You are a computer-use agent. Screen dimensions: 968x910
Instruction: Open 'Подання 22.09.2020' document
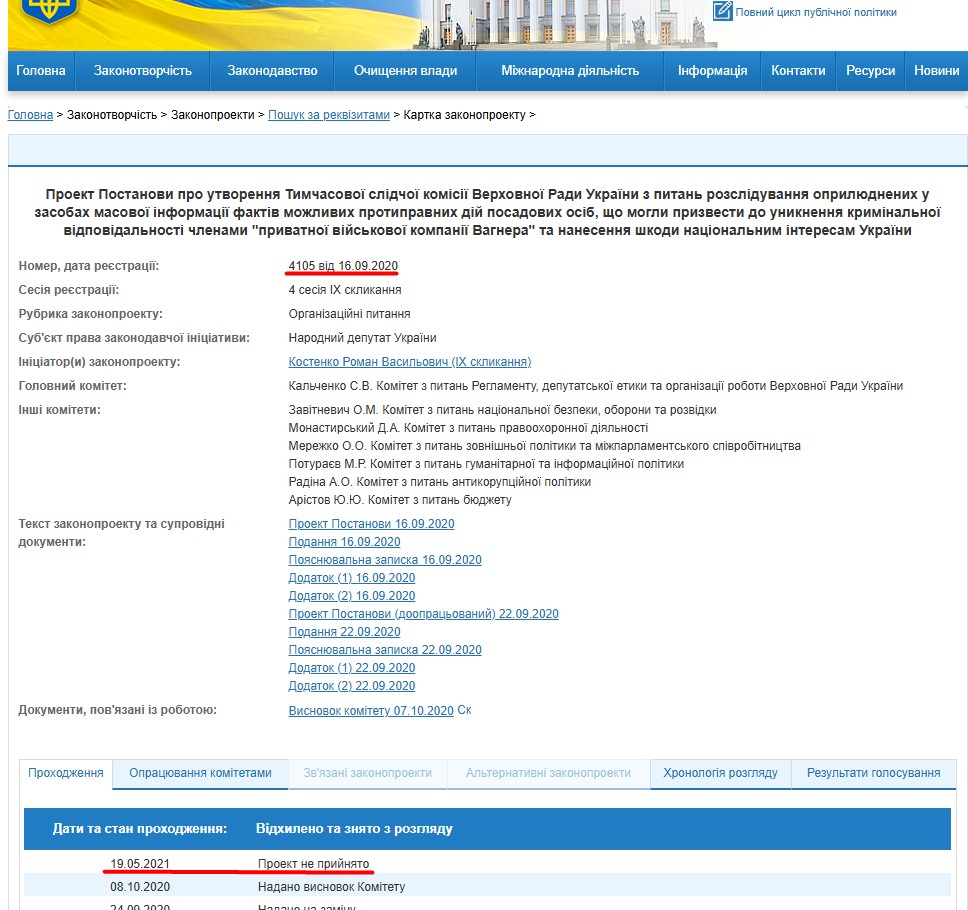(344, 632)
